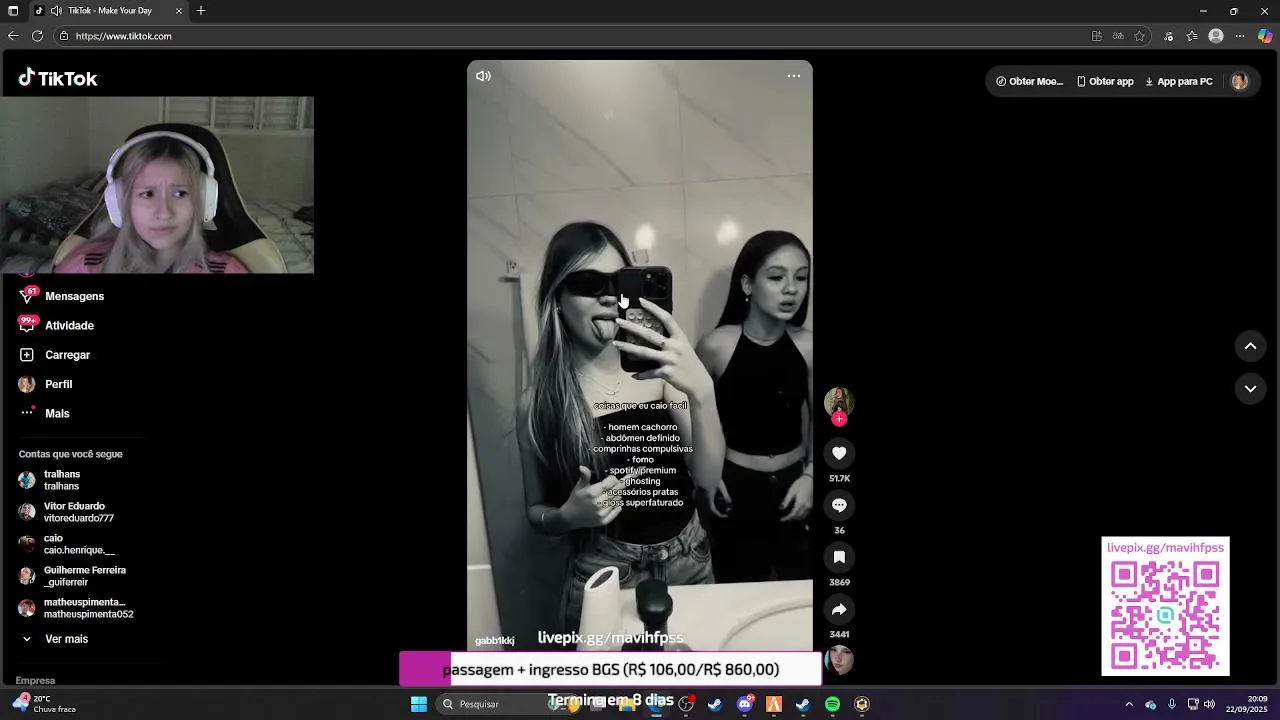Viewport: 1280px width, 720px height.
Task: Open the browser settings and more menu
Action: click(x=1240, y=36)
